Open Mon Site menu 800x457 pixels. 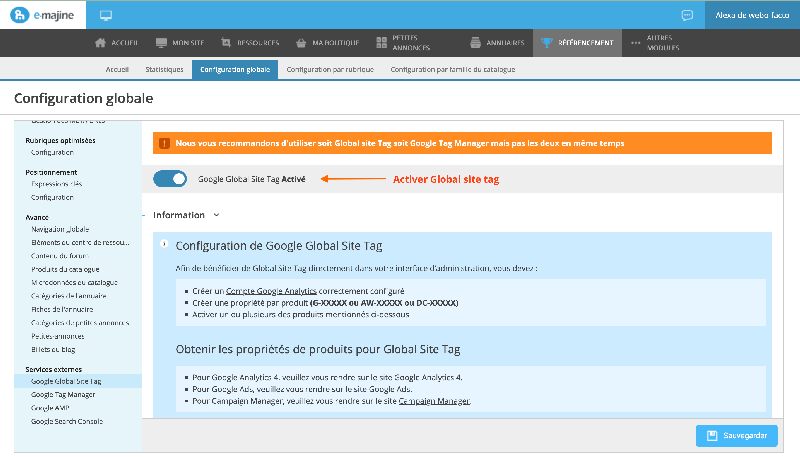pyautogui.click(x=180, y=43)
